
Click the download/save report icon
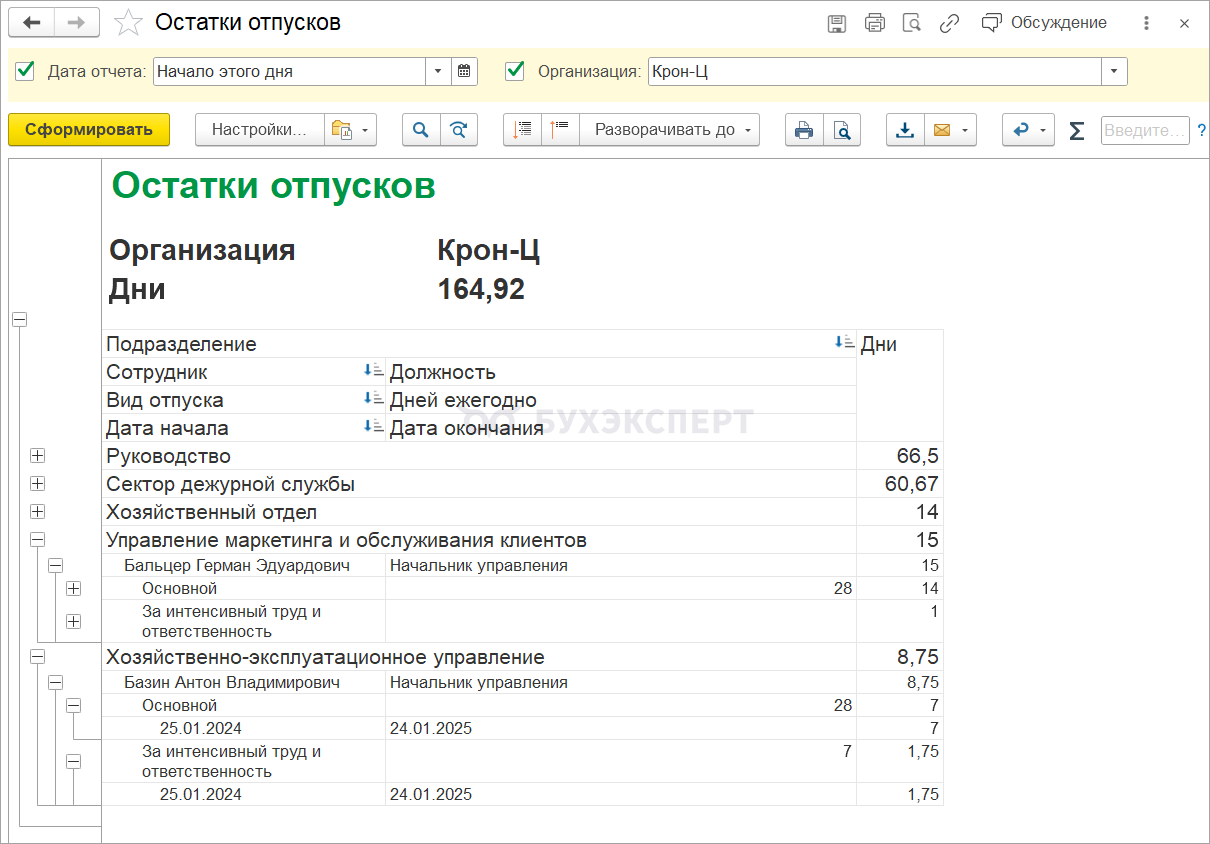905,130
